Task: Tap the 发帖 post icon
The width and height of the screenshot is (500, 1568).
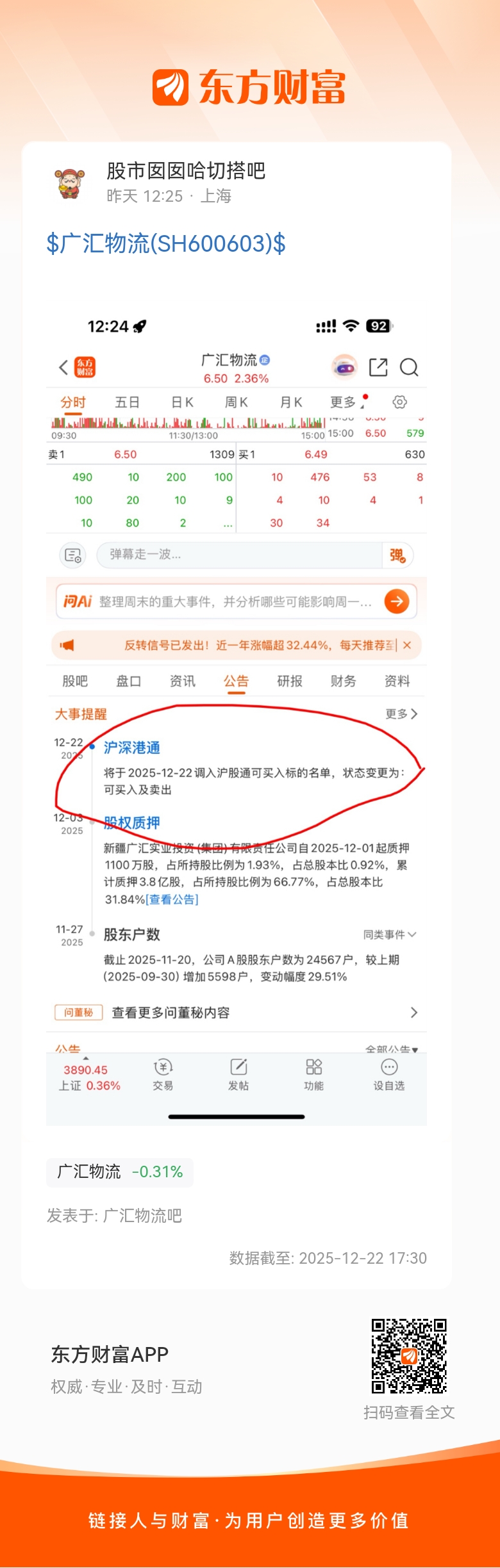Action: click(238, 1074)
